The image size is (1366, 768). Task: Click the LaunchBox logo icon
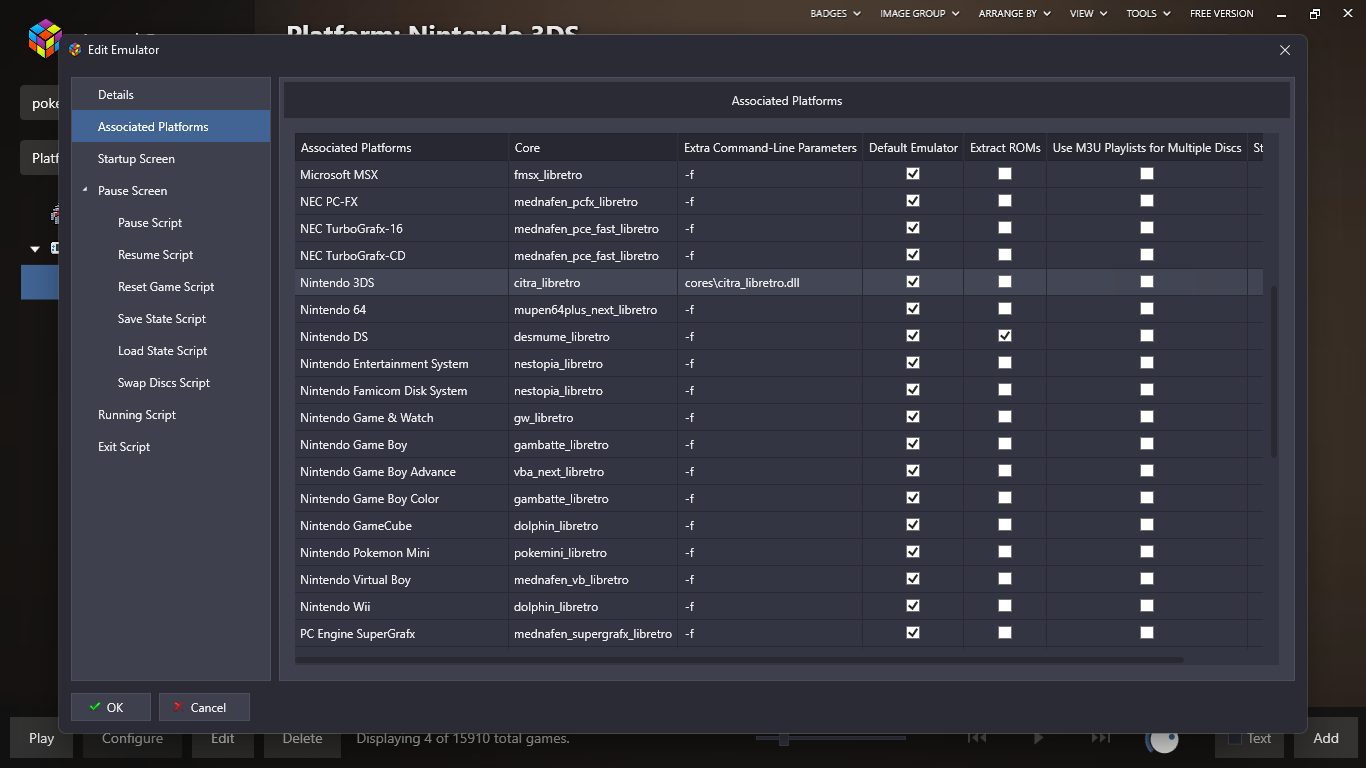[x=45, y=38]
